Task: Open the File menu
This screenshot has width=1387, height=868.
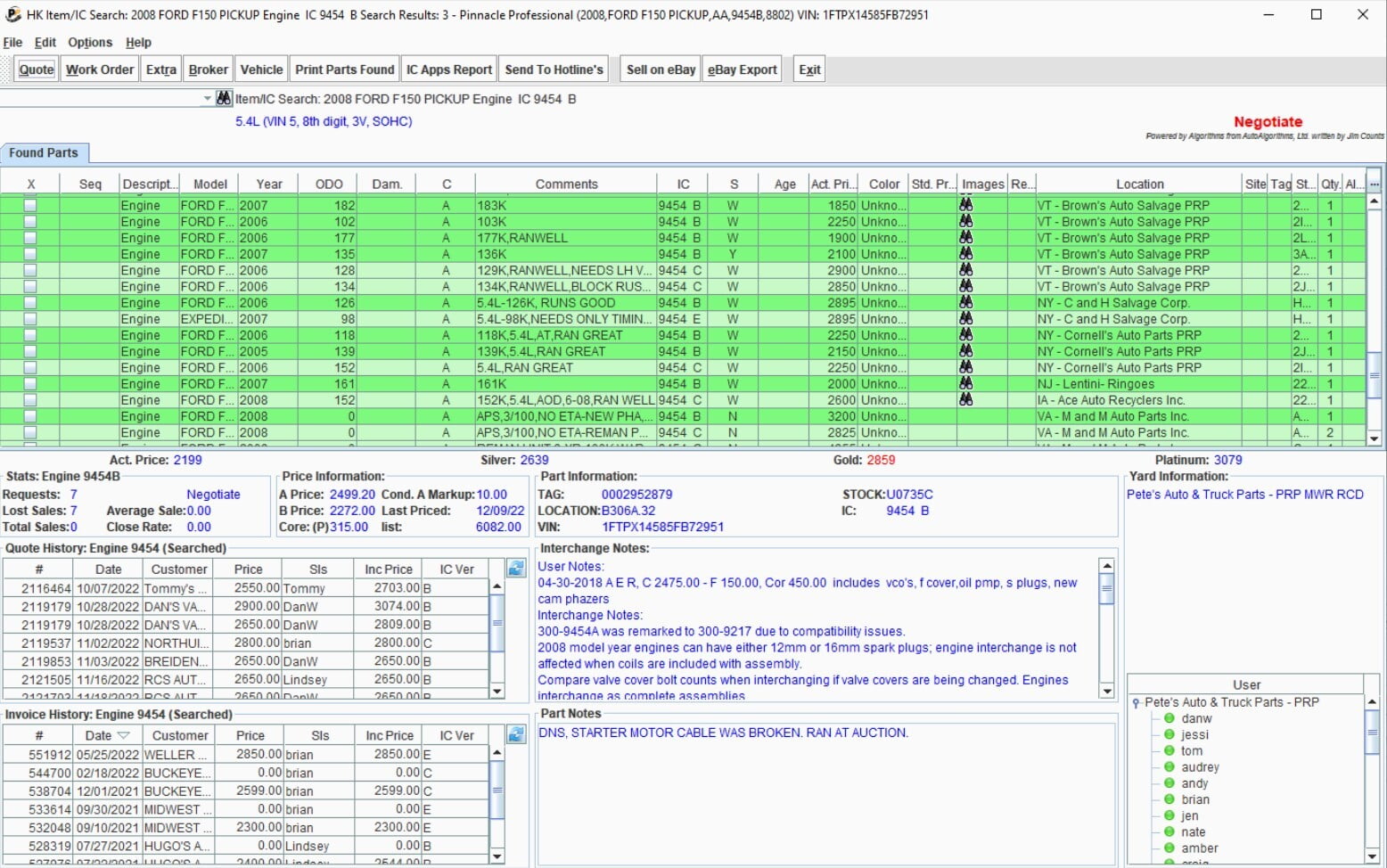Action: 12,42
